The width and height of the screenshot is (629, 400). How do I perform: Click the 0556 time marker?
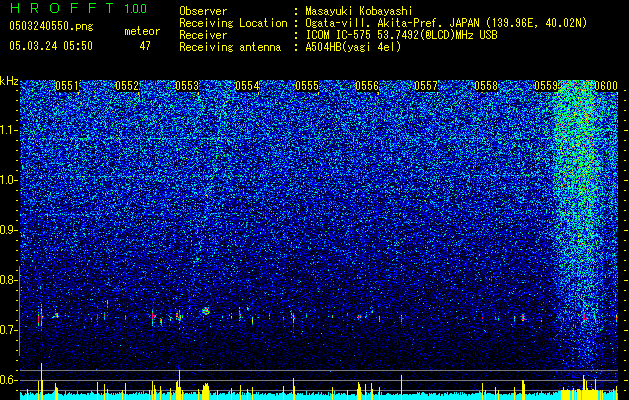[x=367, y=86]
